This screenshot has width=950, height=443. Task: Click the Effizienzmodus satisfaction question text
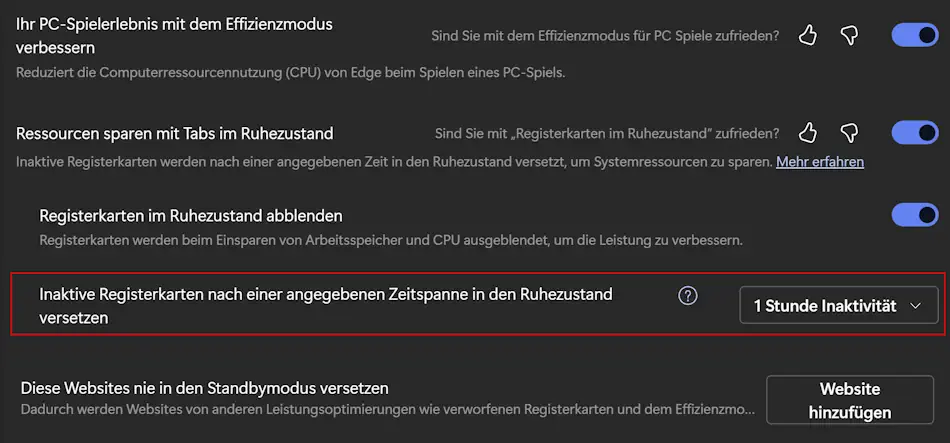[605, 36]
